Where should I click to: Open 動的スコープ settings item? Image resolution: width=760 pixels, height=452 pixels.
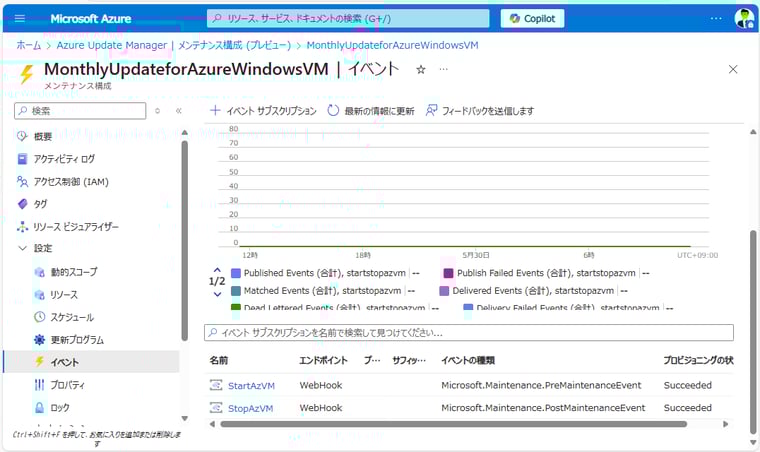[74, 272]
